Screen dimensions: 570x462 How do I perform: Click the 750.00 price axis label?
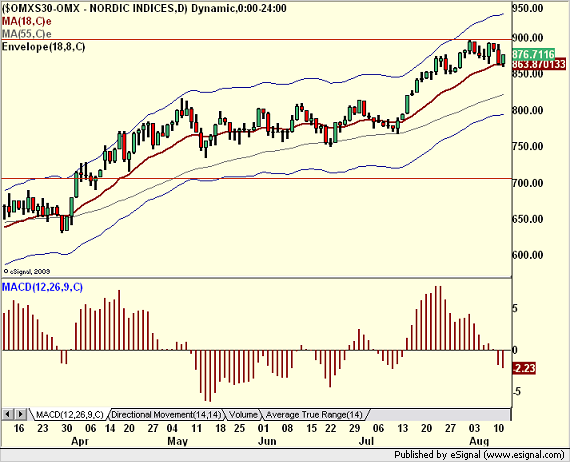[x=527, y=146]
